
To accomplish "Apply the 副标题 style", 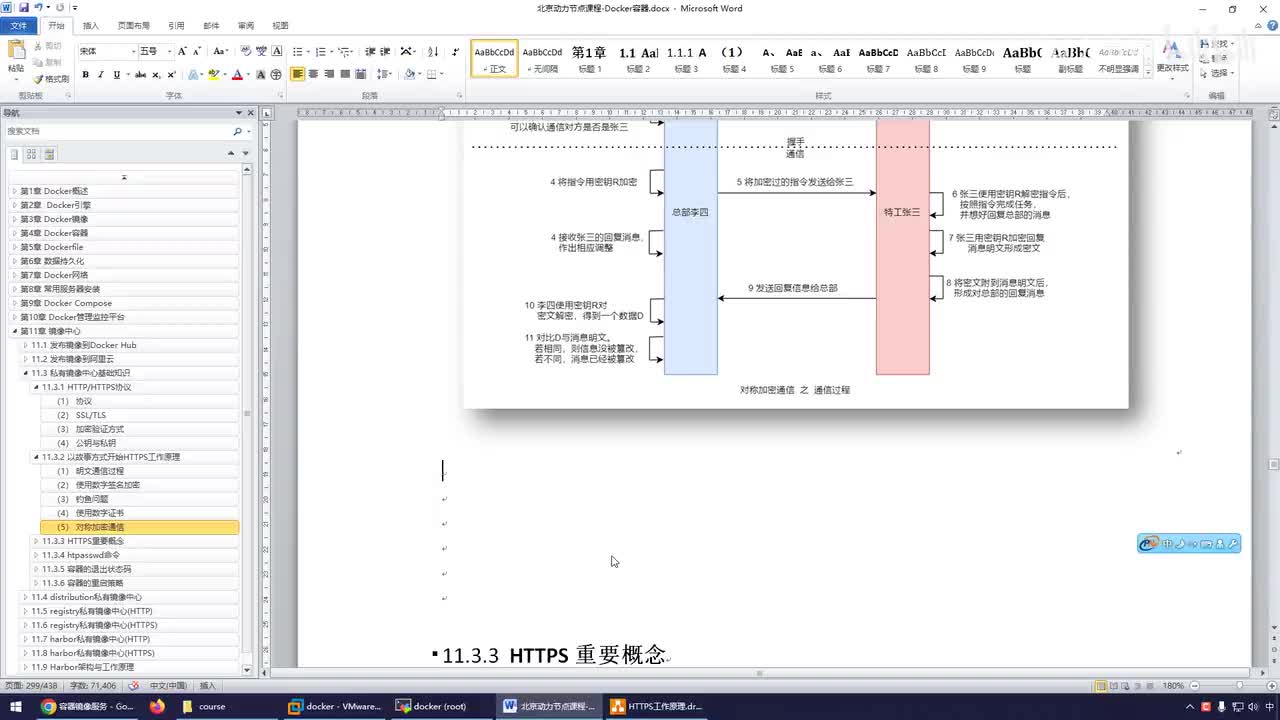I will click(x=1070, y=58).
